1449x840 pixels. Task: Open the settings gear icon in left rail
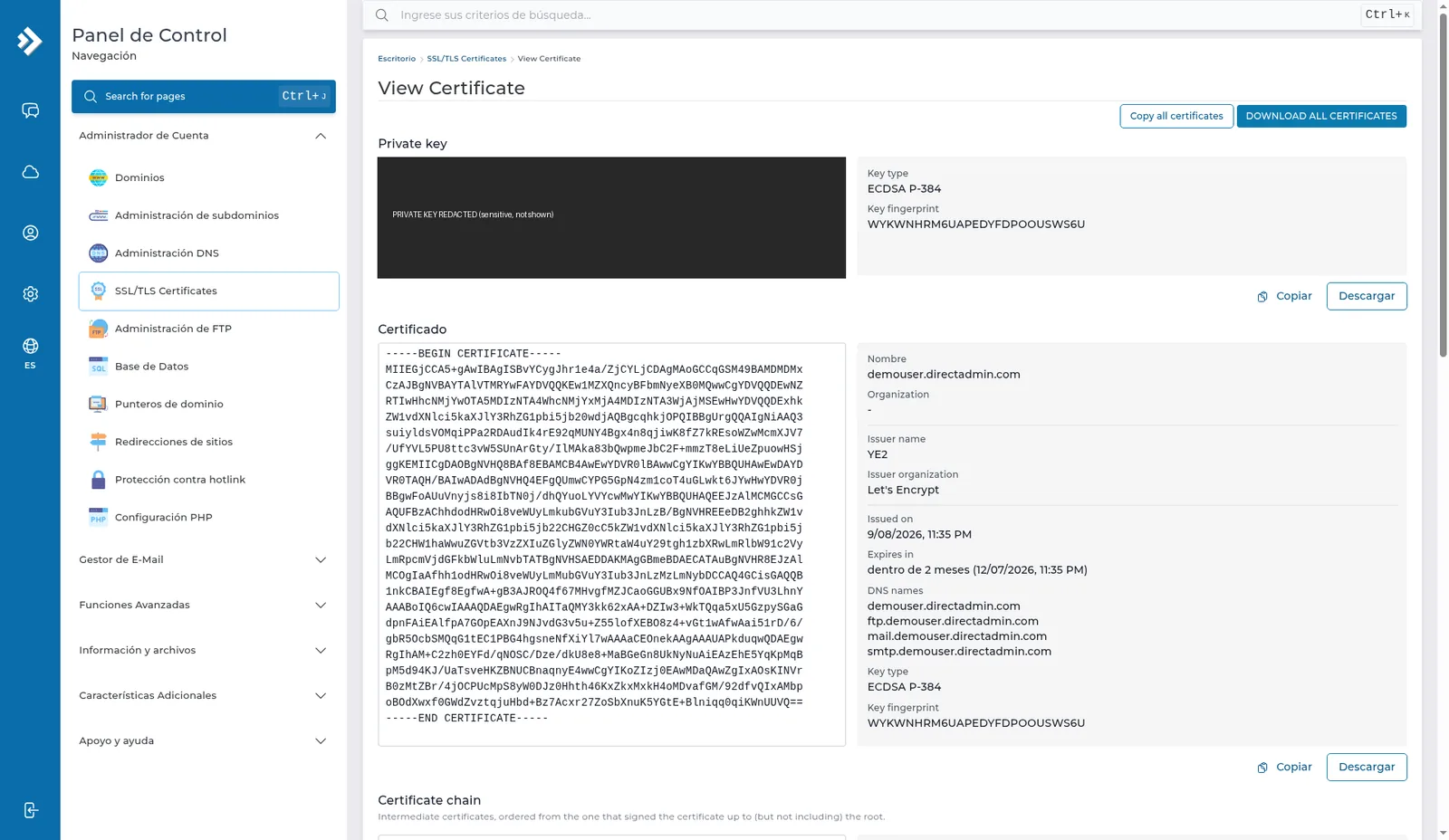(30, 294)
